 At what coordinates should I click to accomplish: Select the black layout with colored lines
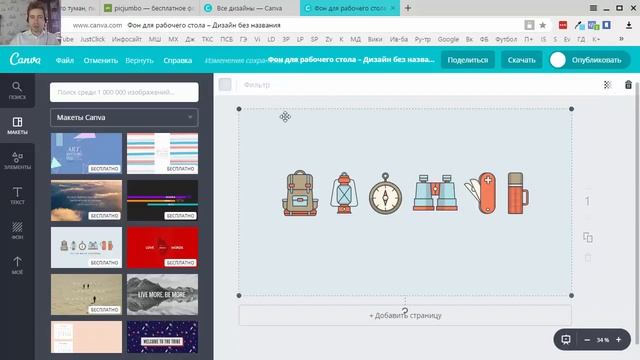tap(162, 200)
